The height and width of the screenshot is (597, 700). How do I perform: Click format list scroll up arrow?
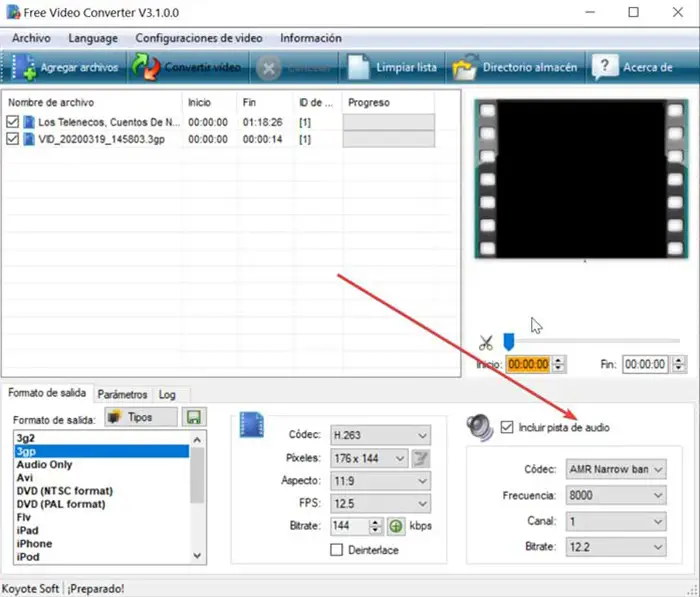[x=197, y=440]
